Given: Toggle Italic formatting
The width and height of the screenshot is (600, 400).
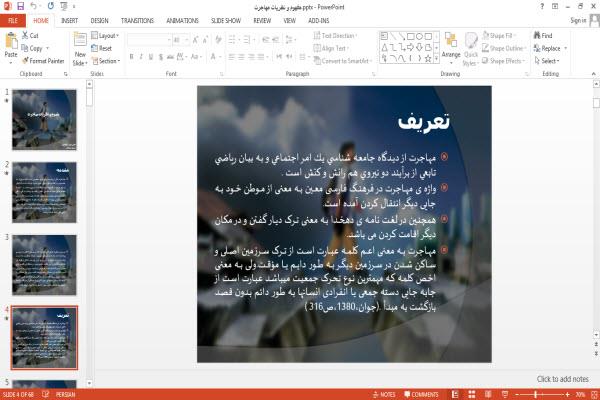Looking at the screenshot, I should pyautogui.click(x=141, y=57).
